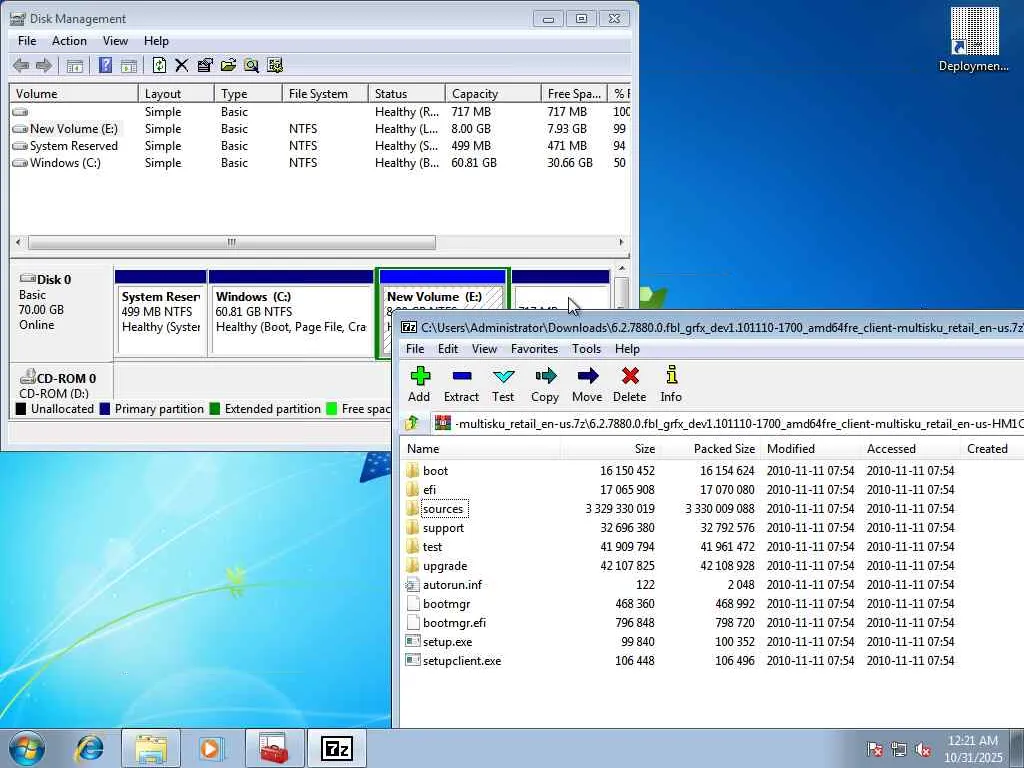Click the Show/Hide Action Pane toolbar icon
1024x768 pixels.
[x=129, y=65]
